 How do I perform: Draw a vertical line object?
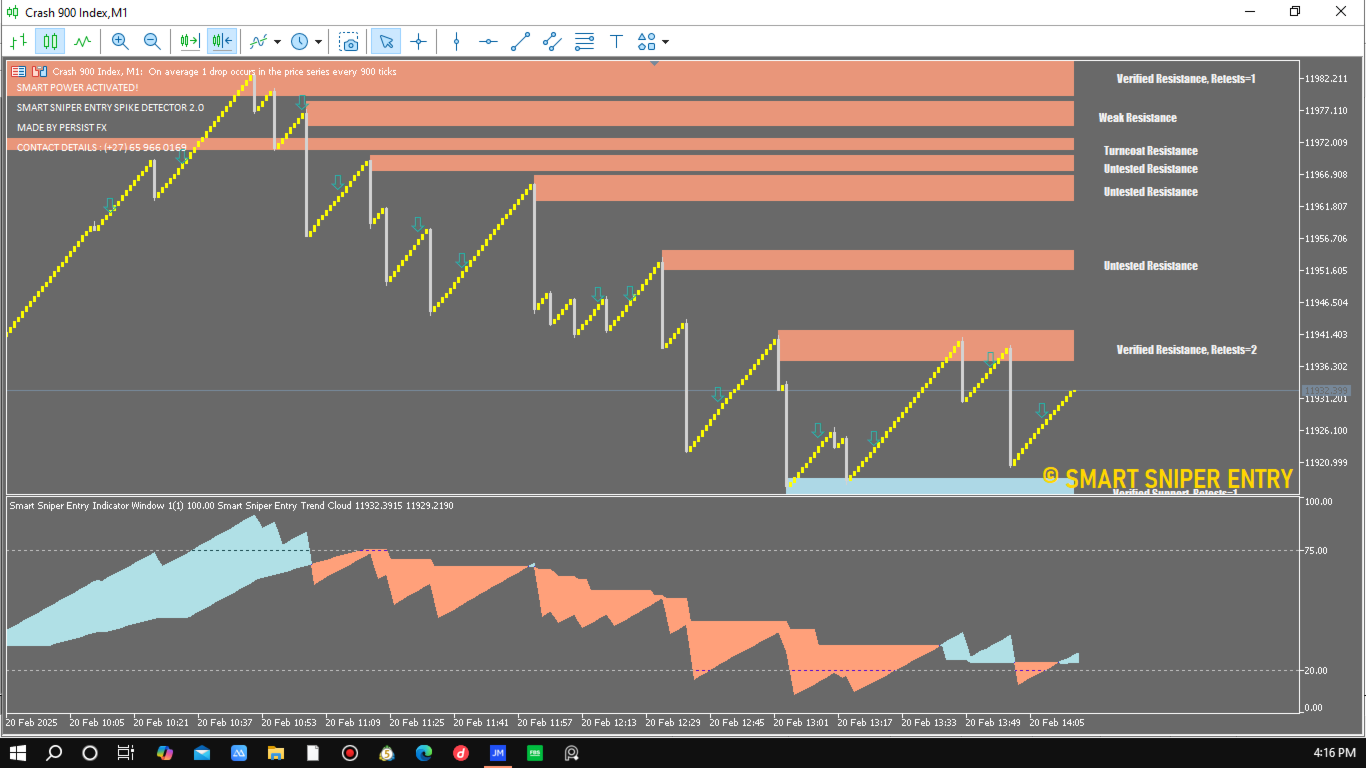tap(456, 41)
